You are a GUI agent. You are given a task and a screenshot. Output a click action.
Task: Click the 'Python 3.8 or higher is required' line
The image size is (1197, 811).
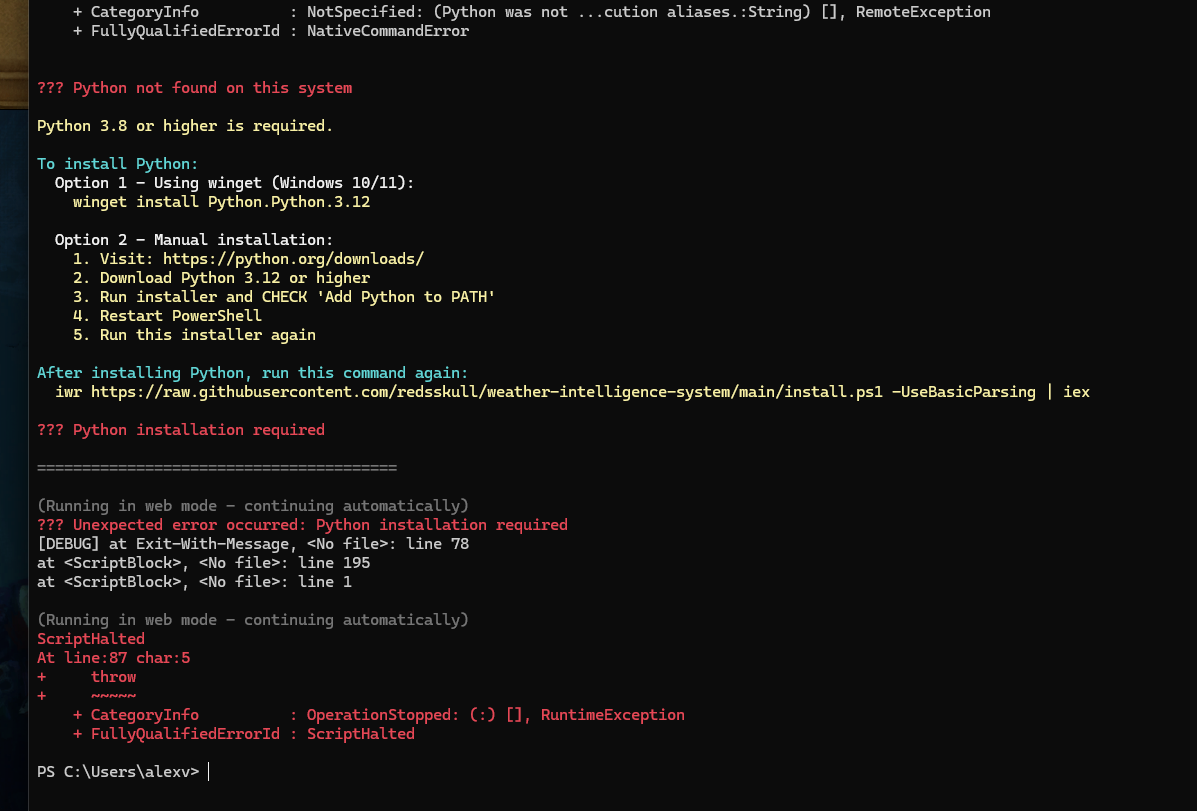(x=184, y=125)
